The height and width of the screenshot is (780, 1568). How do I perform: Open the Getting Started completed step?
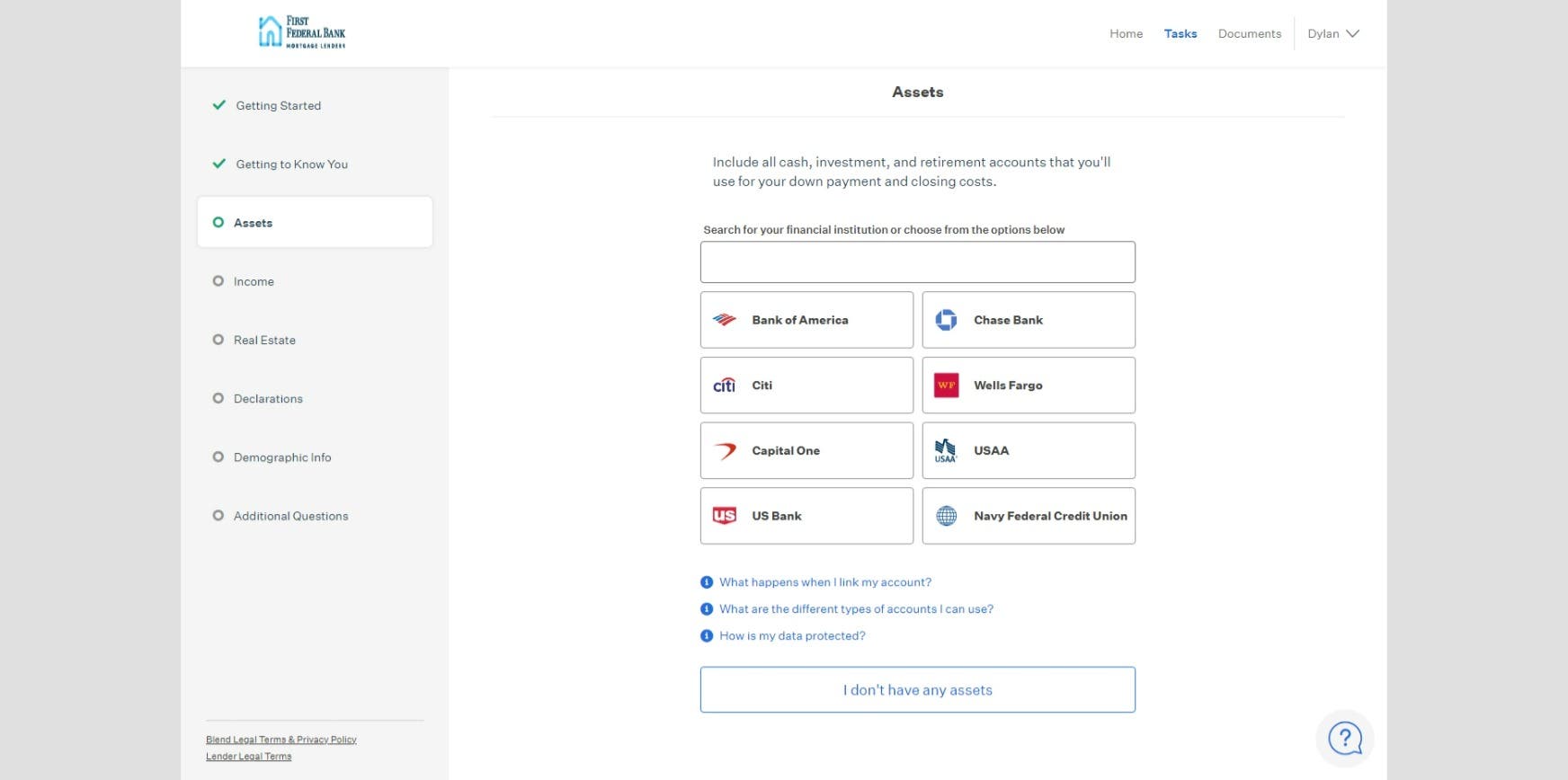pos(278,106)
